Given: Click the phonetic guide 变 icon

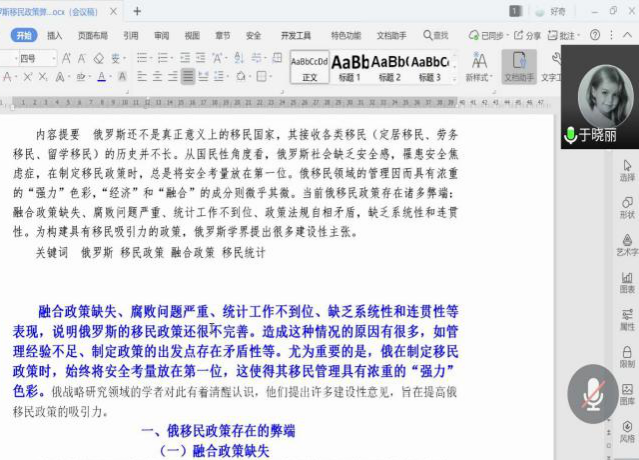Looking at the screenshot, I should pyautogui.click(x=115, y=58).
